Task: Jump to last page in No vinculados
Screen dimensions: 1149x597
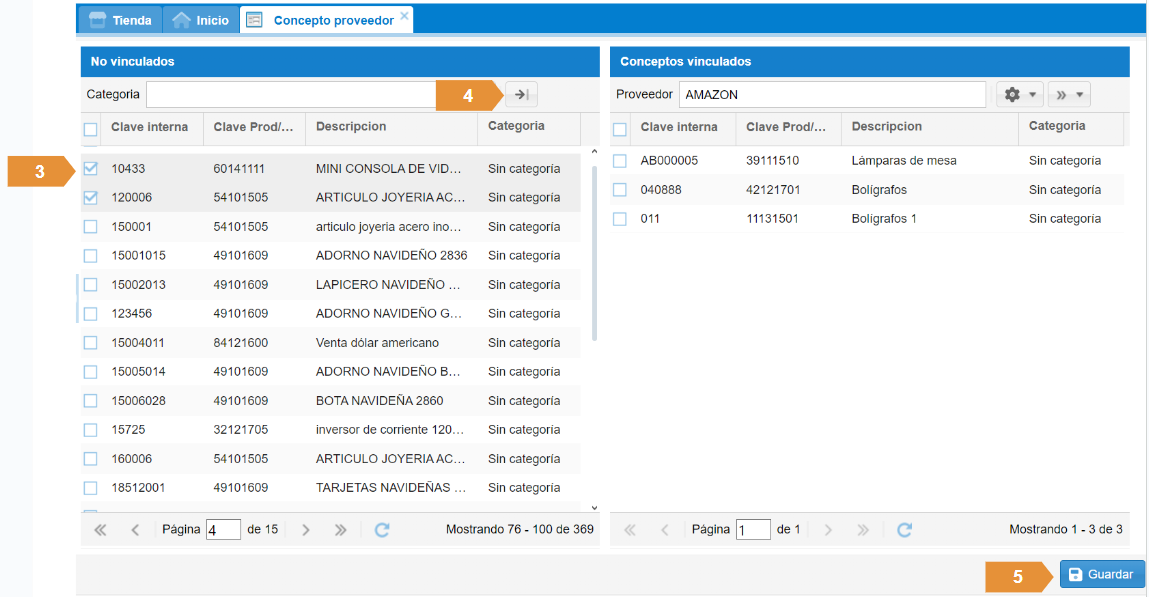Action: point(340,530)
